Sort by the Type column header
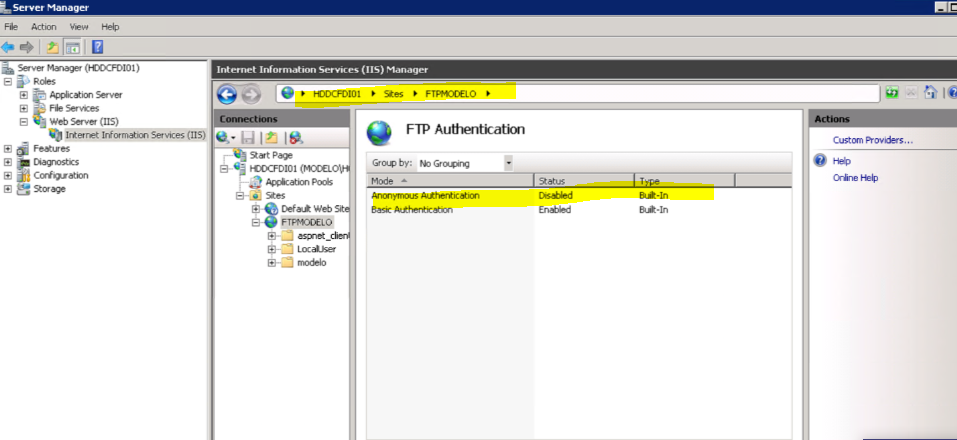The height and width of the screenshot is (440, 957). pos(685,181)
